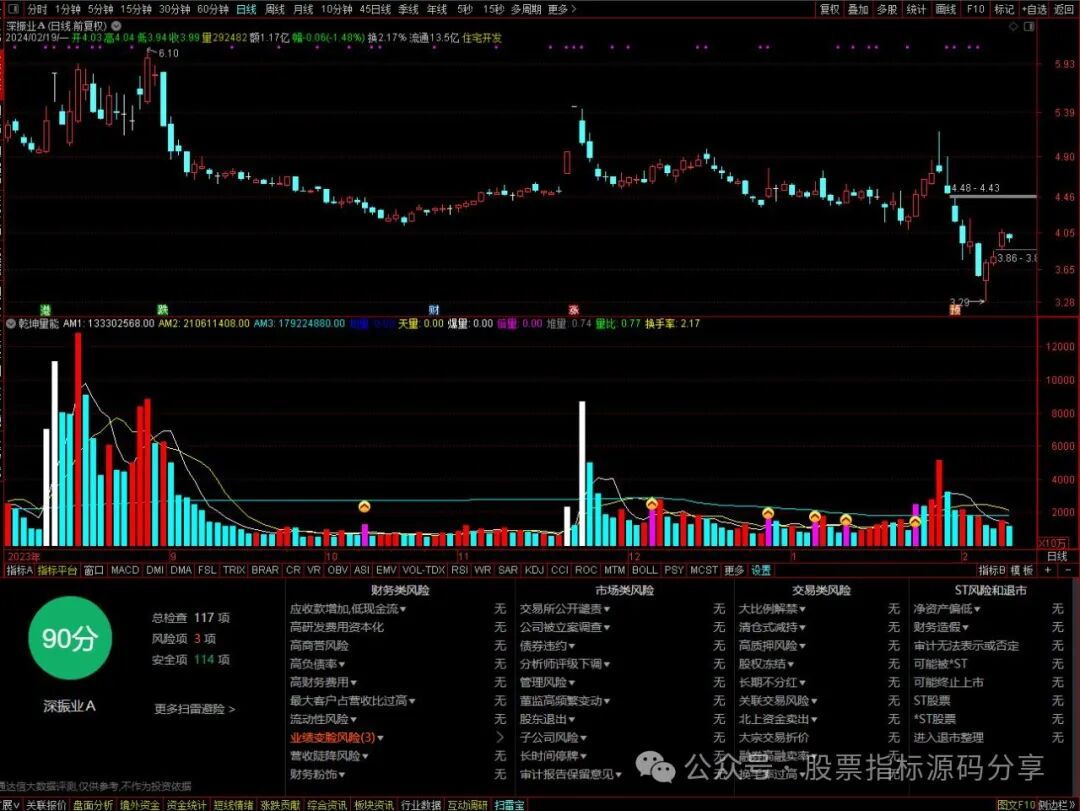Switch to 60分钟 chart period
1080x811 pixels.
point(213,9)
